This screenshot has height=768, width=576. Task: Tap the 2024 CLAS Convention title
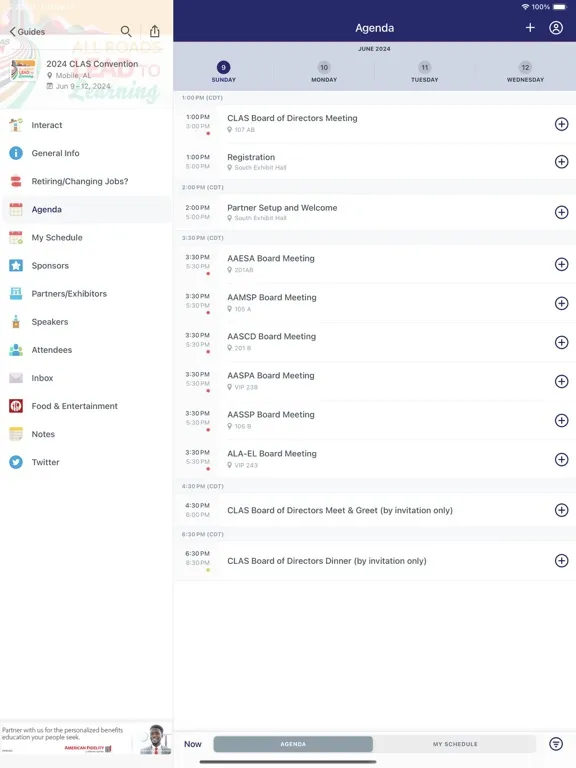[x=92, y=64]
